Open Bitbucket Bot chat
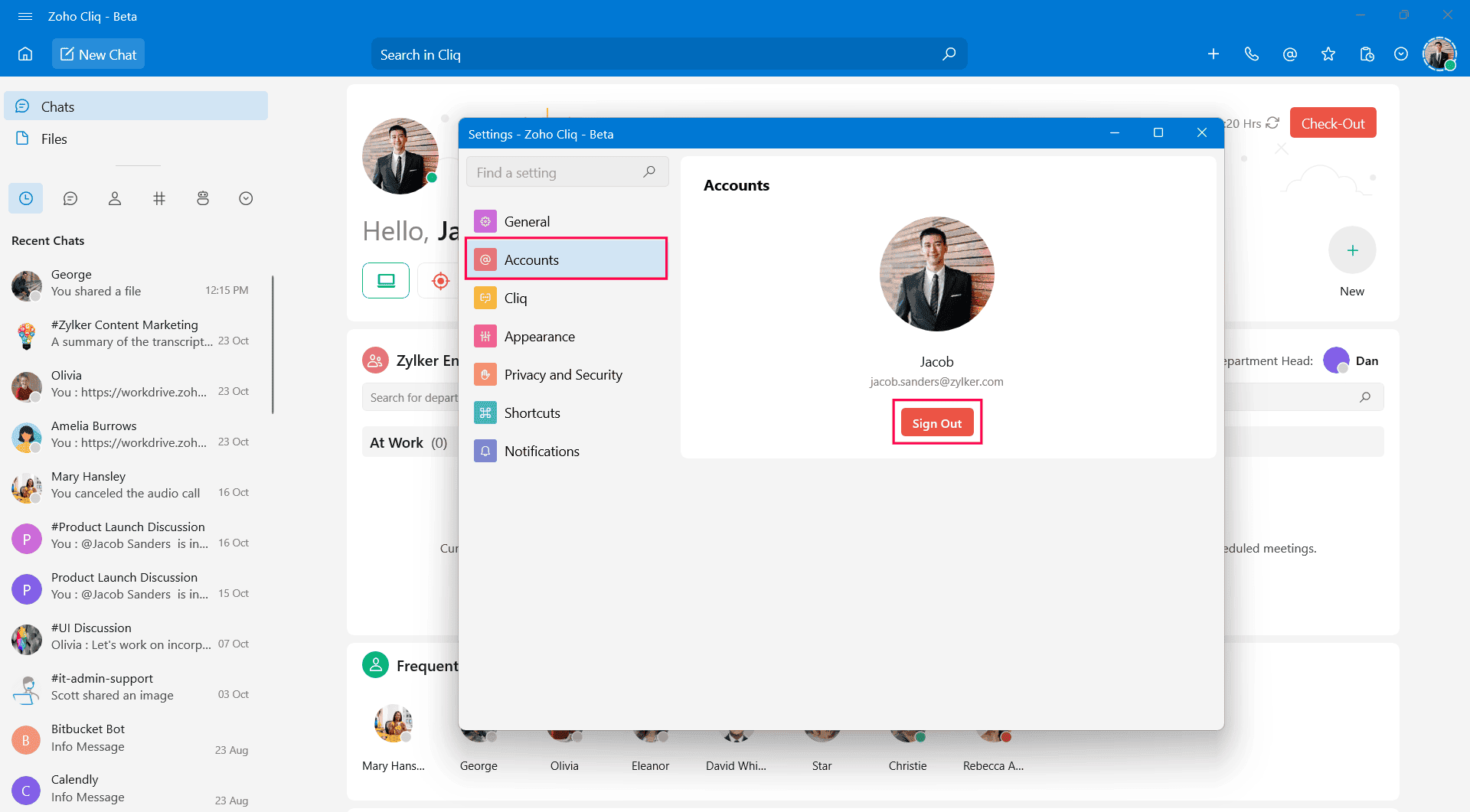Viewport: 1470px width, 812px height. tap(134, 738)
